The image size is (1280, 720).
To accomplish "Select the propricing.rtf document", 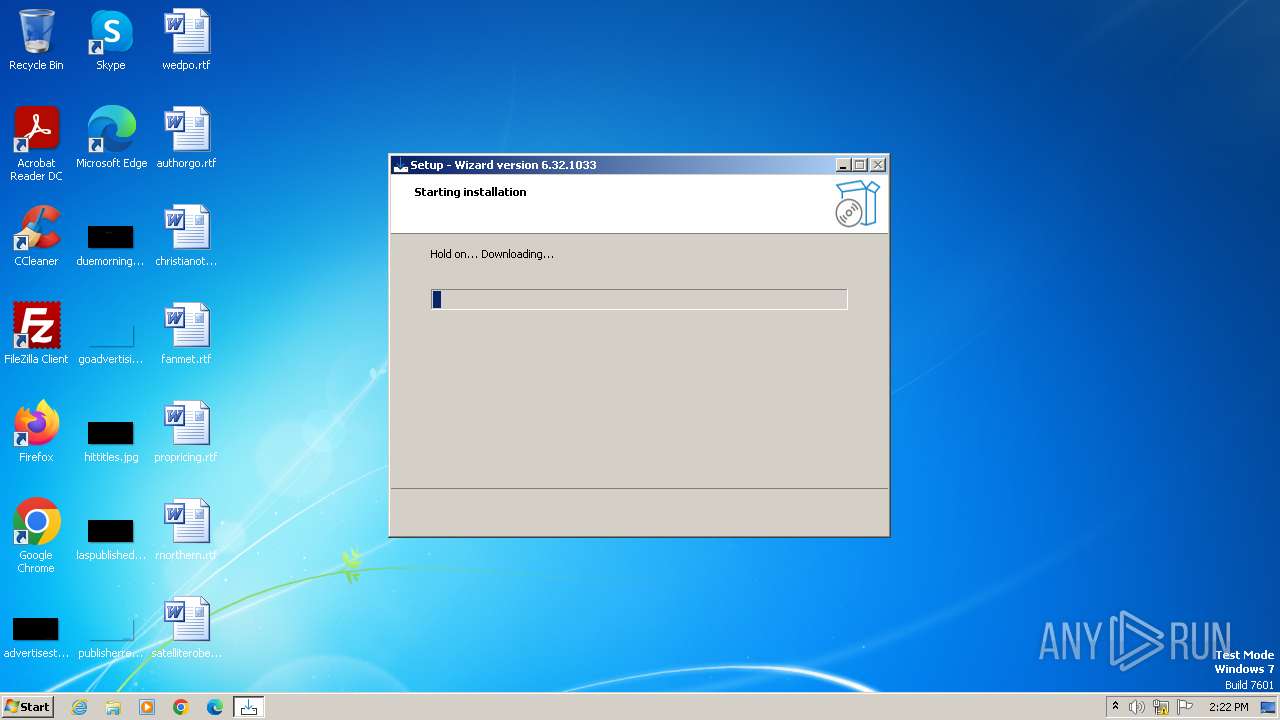I will click(x=186, y=432).
